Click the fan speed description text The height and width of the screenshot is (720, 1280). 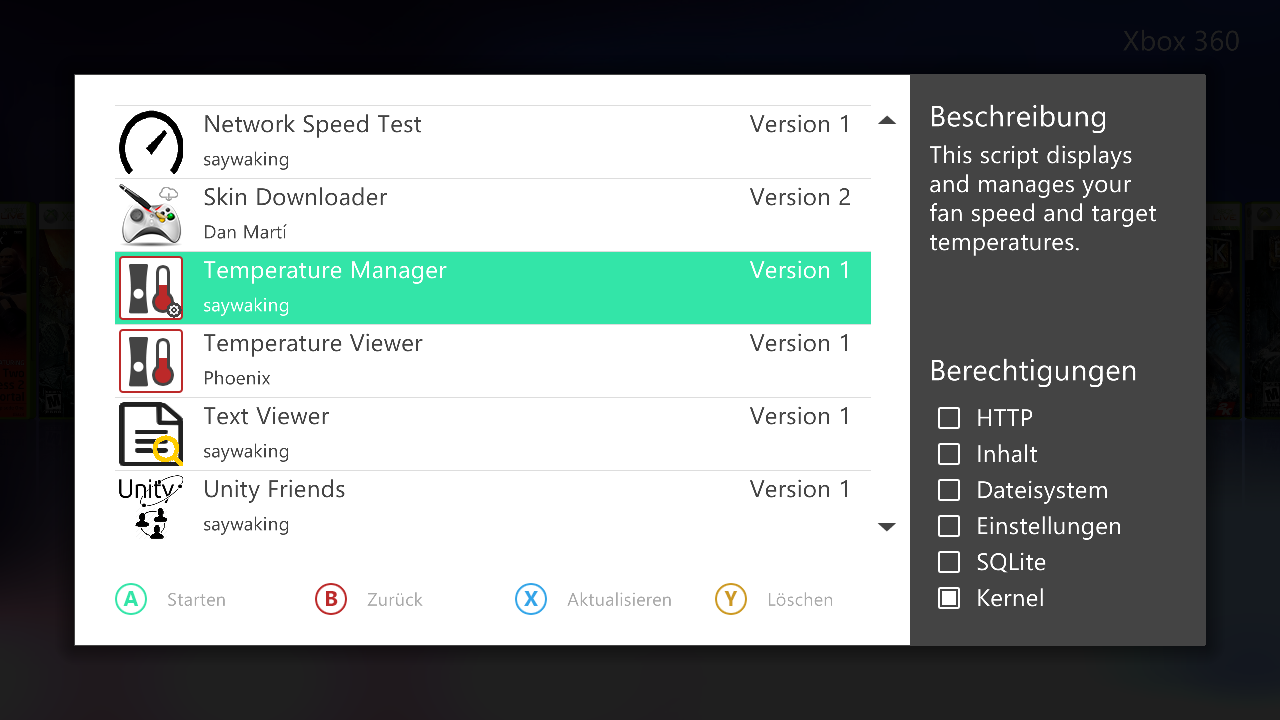click(1043, 199)
